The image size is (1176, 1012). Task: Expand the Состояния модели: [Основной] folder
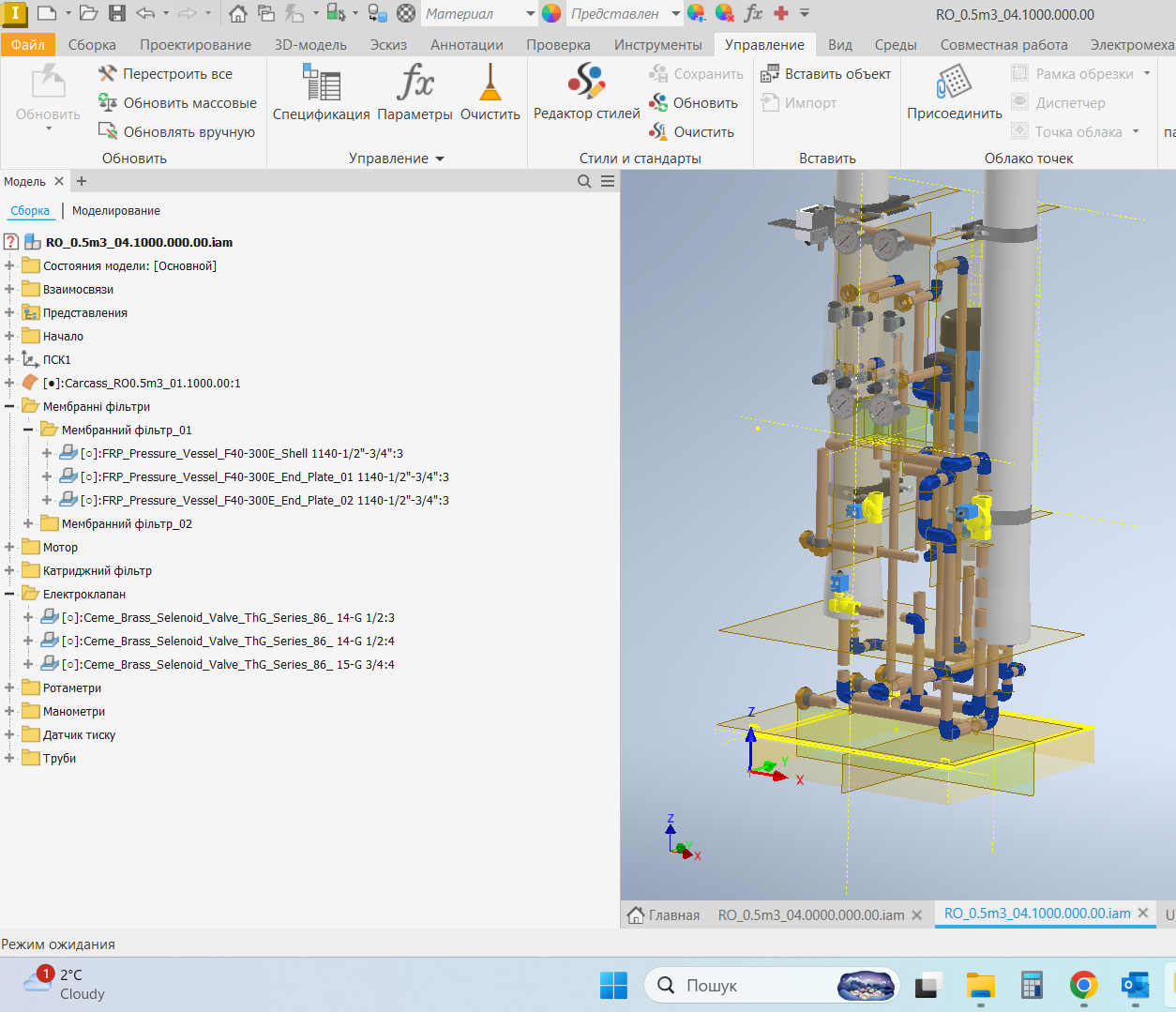(9, 265)
